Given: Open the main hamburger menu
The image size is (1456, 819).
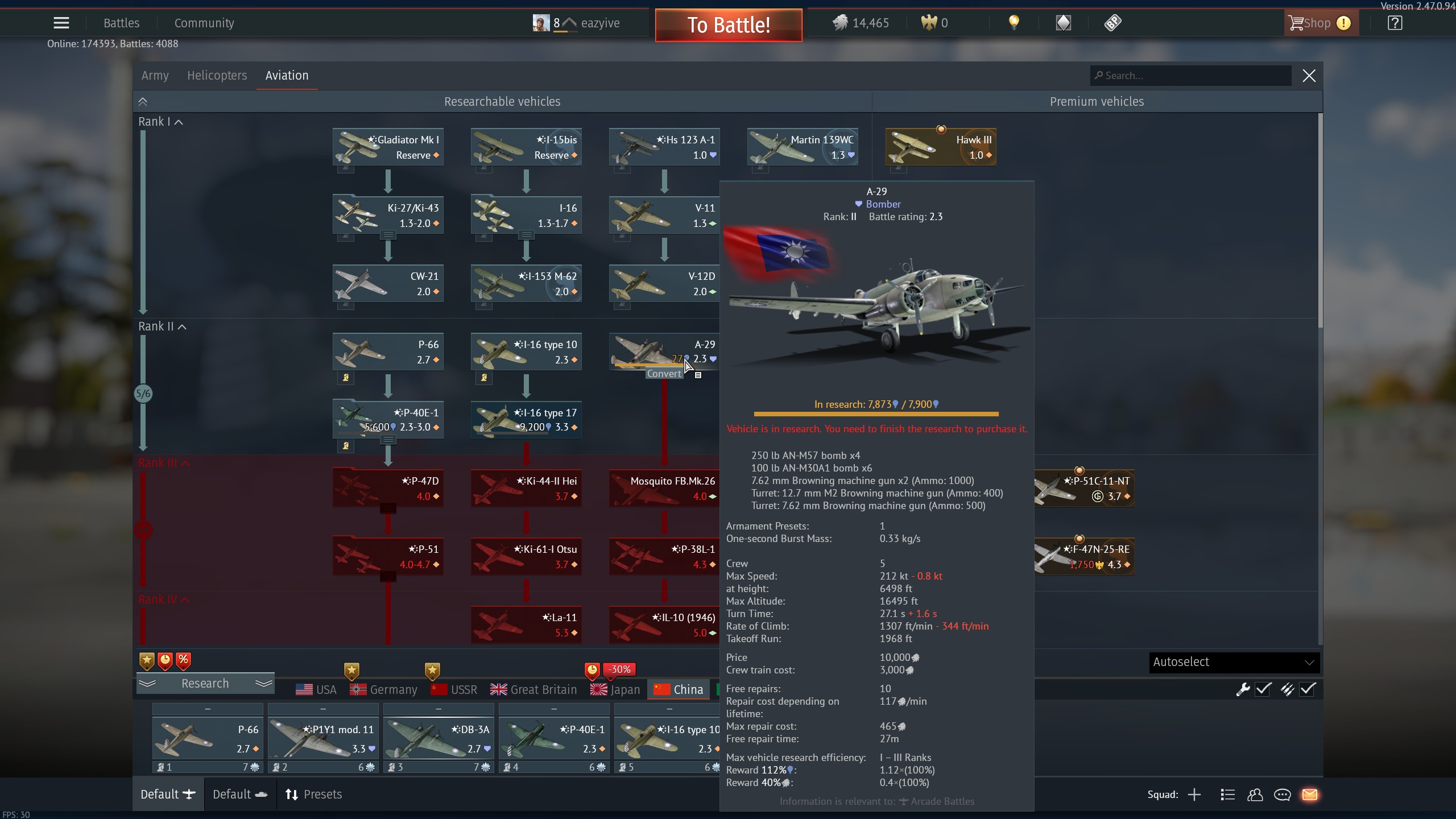Looking at the screenshot, I should tap(61, 23).
